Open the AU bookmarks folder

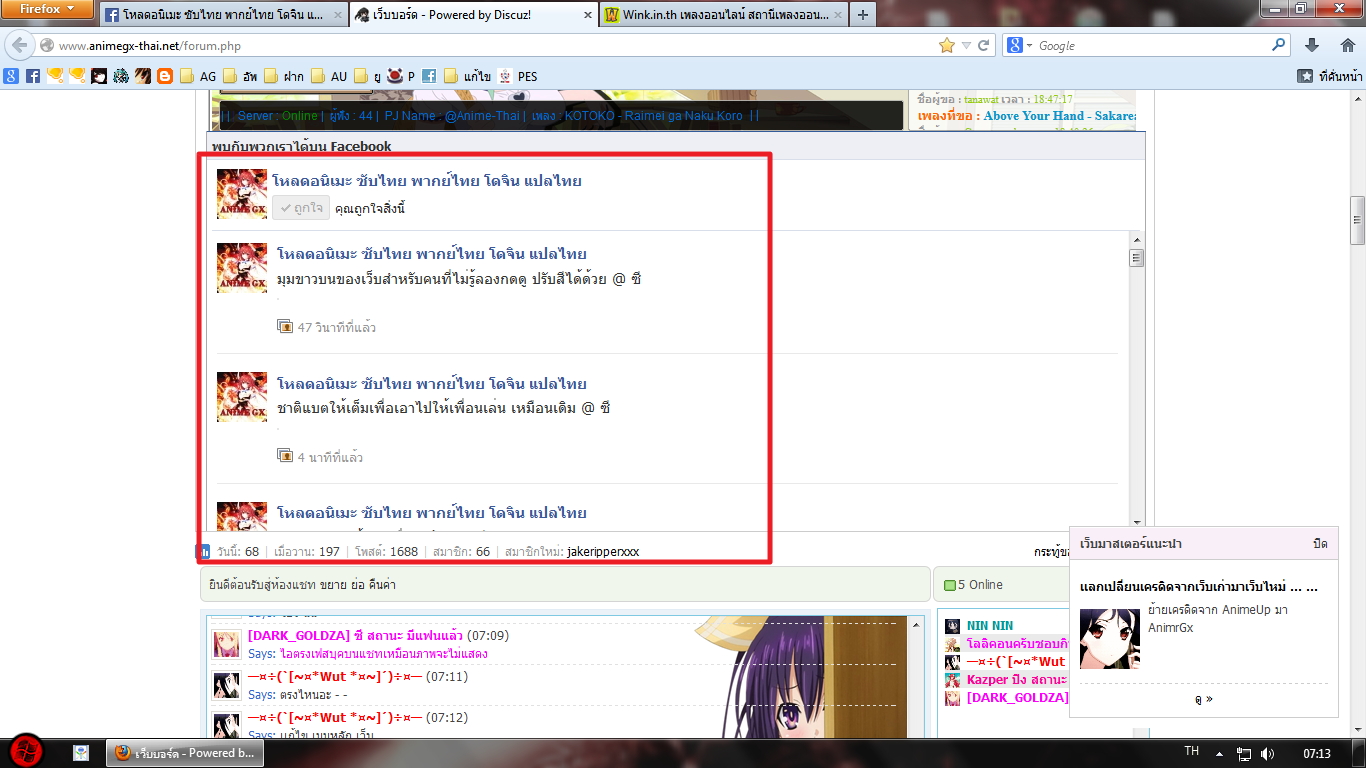329,76
